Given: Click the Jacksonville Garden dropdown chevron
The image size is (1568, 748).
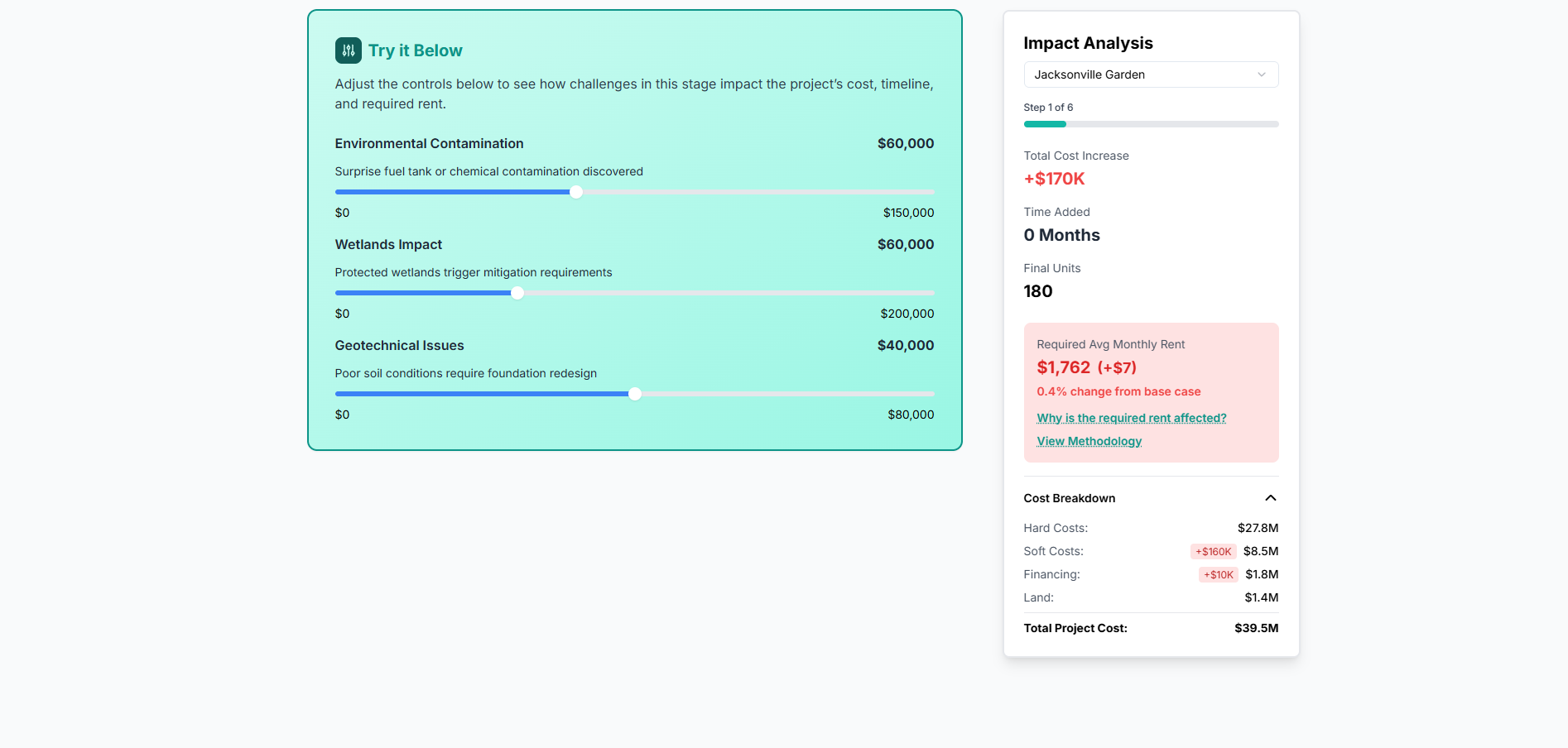Looking at the screenshot, I should point(1262,74).
